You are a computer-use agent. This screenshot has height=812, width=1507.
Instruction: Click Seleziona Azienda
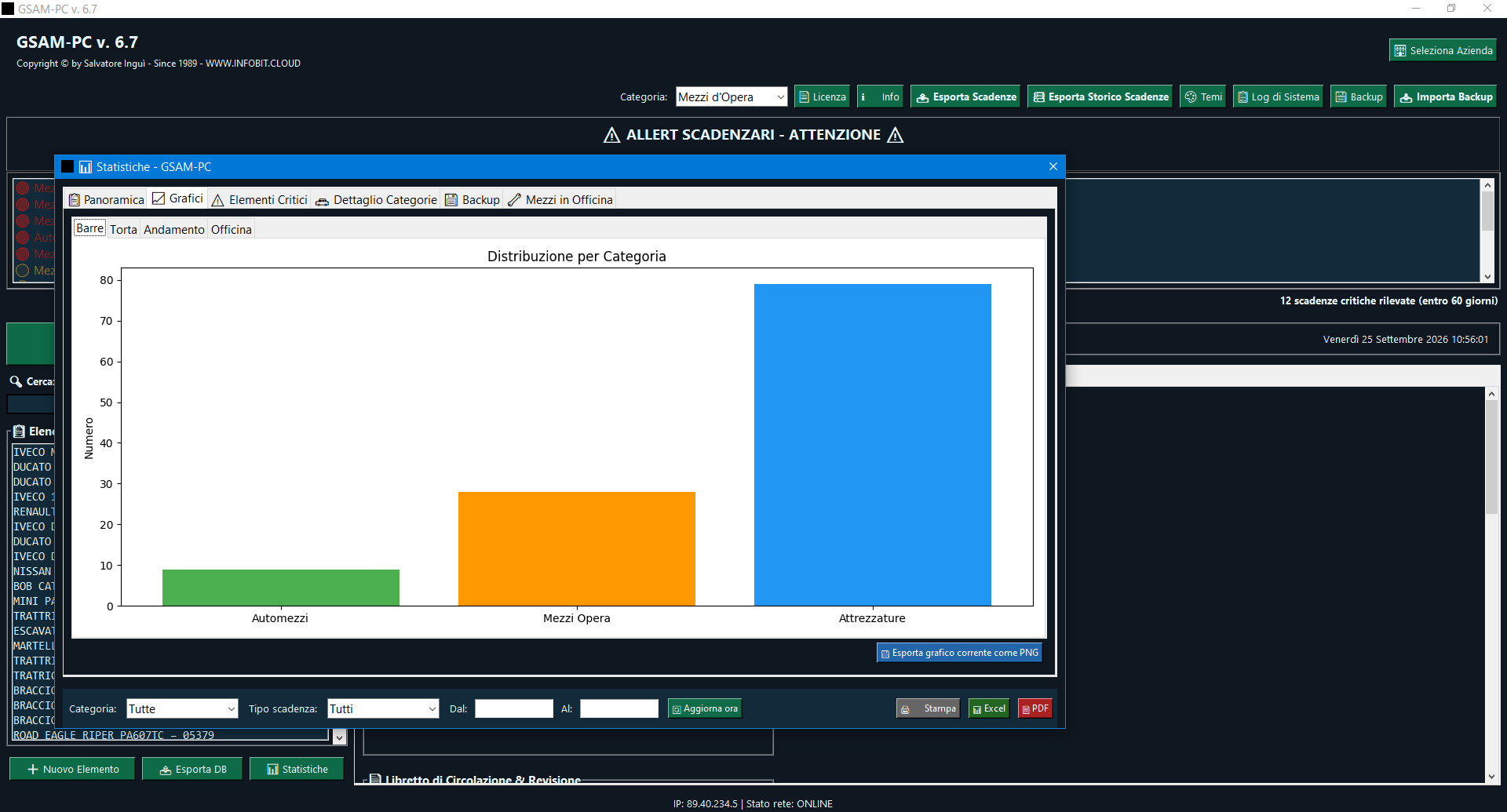tap(1443, 50)
